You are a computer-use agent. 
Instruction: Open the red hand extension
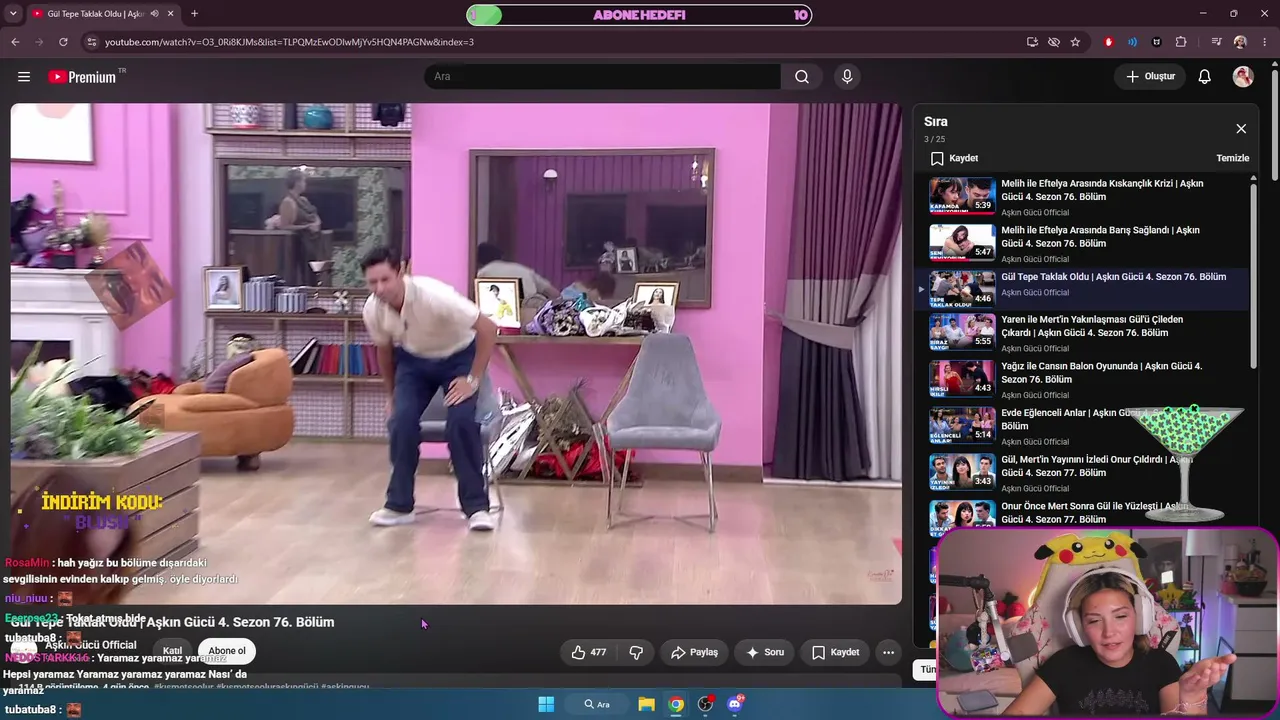[1109, 42]
